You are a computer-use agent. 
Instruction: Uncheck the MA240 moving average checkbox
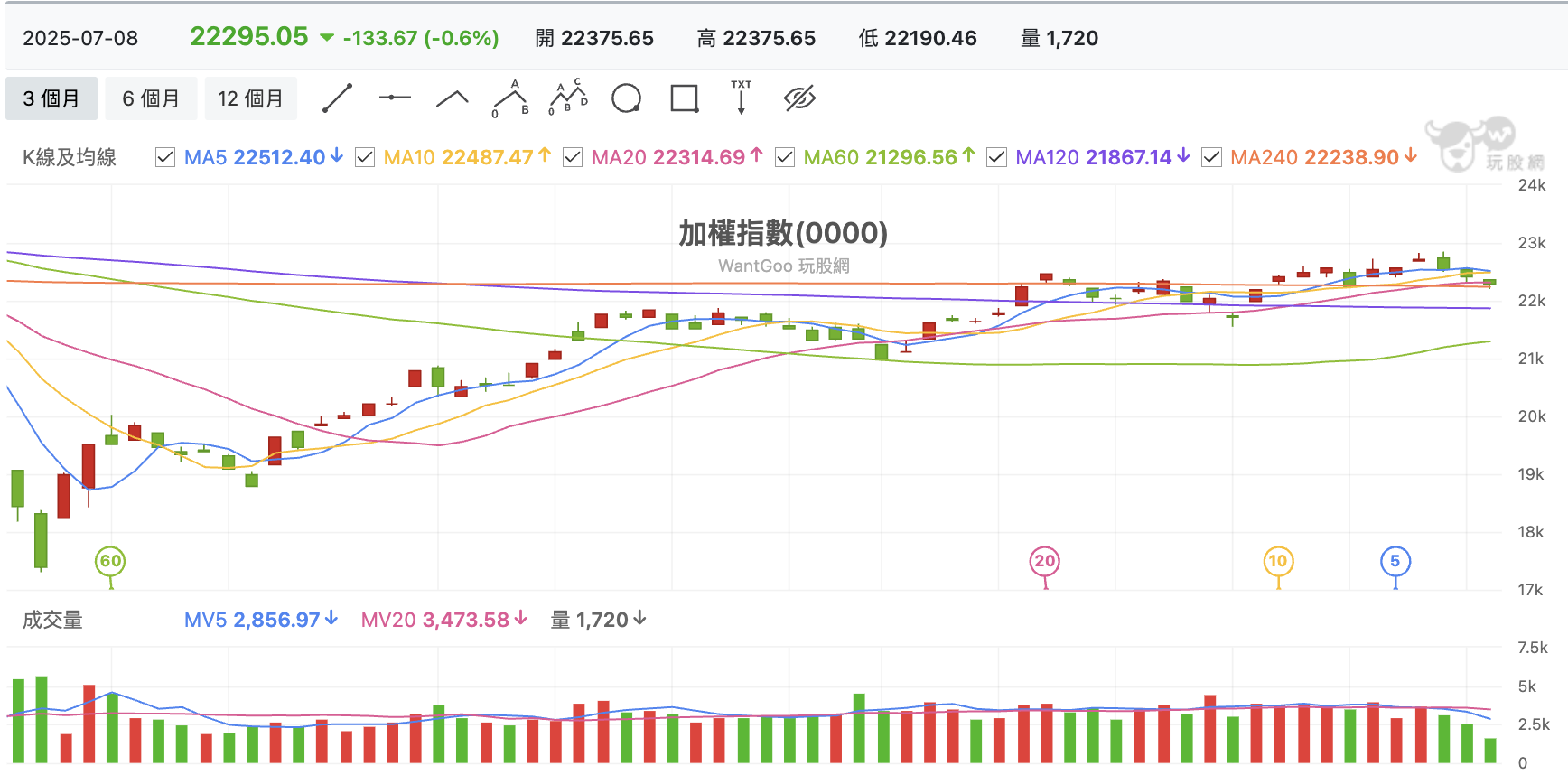click(1211, 157)
